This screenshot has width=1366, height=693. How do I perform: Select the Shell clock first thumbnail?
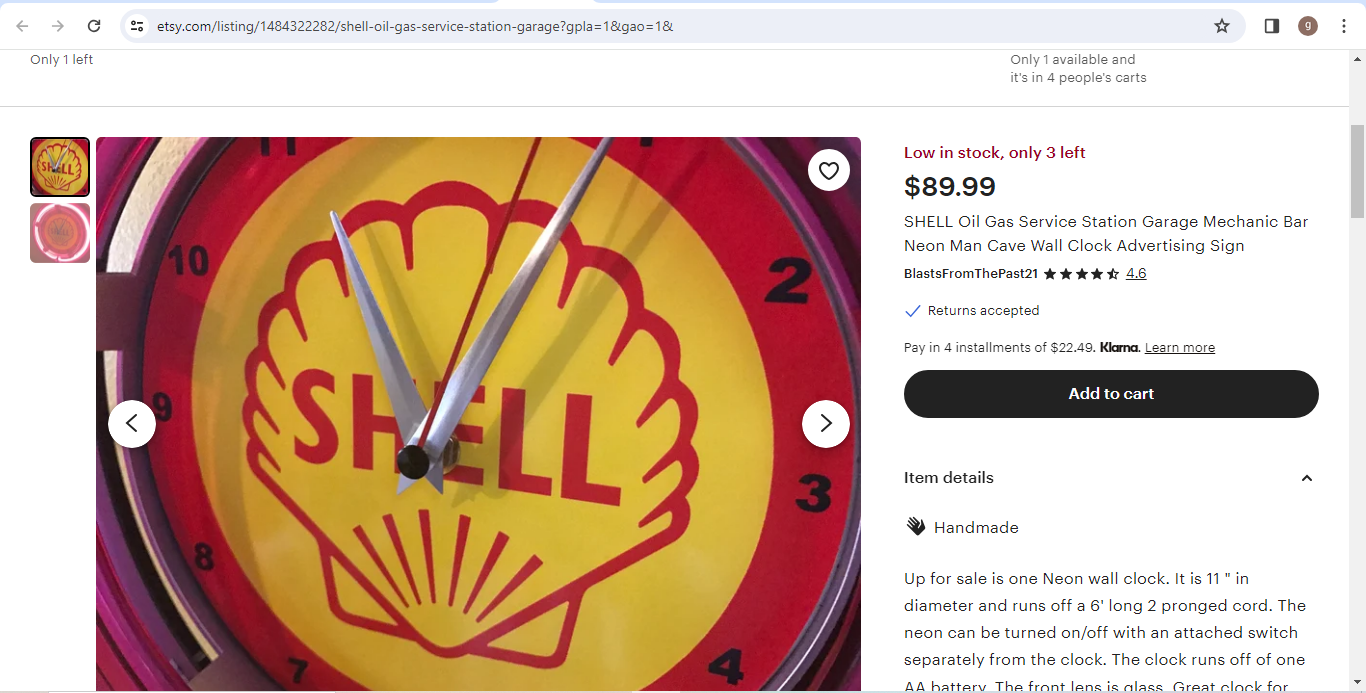click(x=60, y=167)
